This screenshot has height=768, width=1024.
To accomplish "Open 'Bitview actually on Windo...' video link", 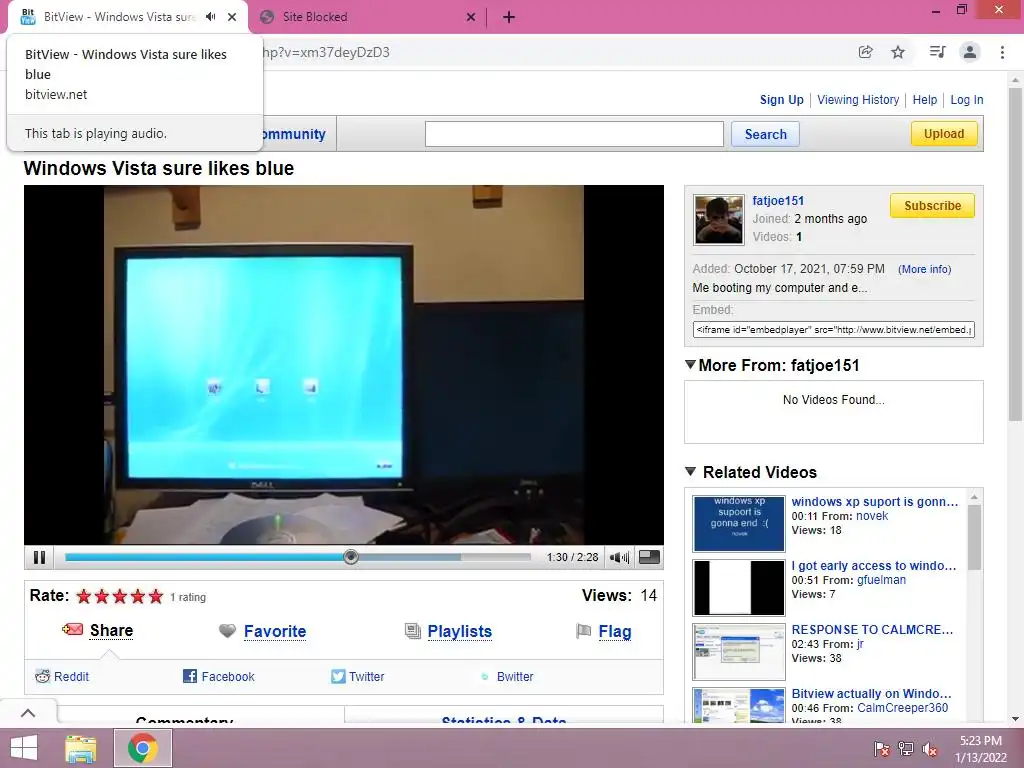I will click(x=871, y=694).
